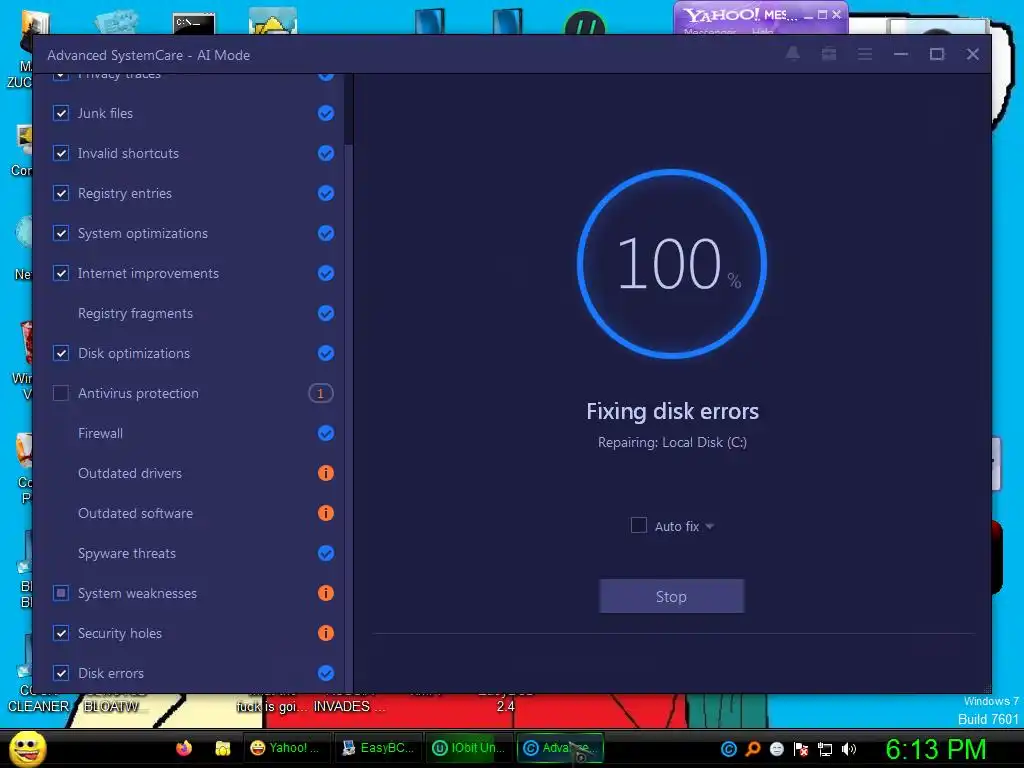
Task: Open the Action Center flag tray icon
Action: [x=801, y=749]
